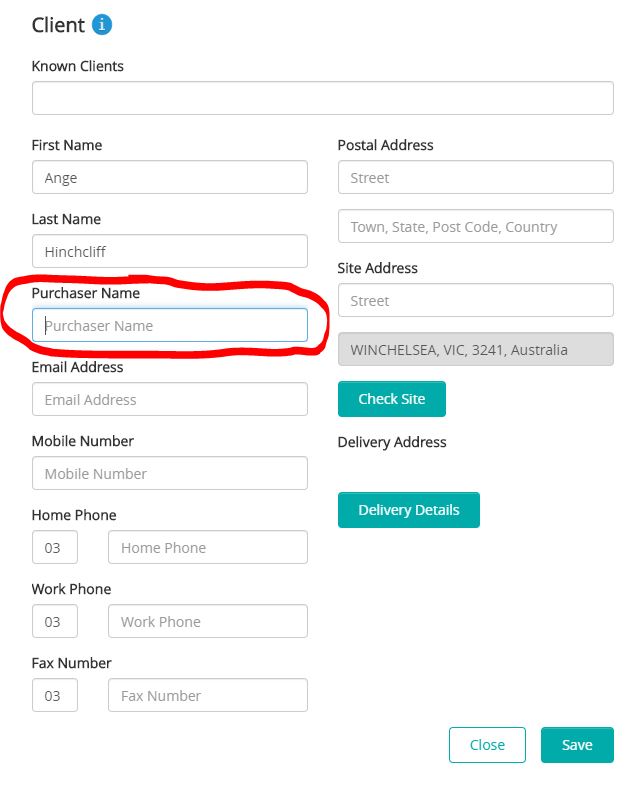Click the Home Phone area code box
Image resolution: width=627 pixels, height=804 pixels.
click(54, 548)
